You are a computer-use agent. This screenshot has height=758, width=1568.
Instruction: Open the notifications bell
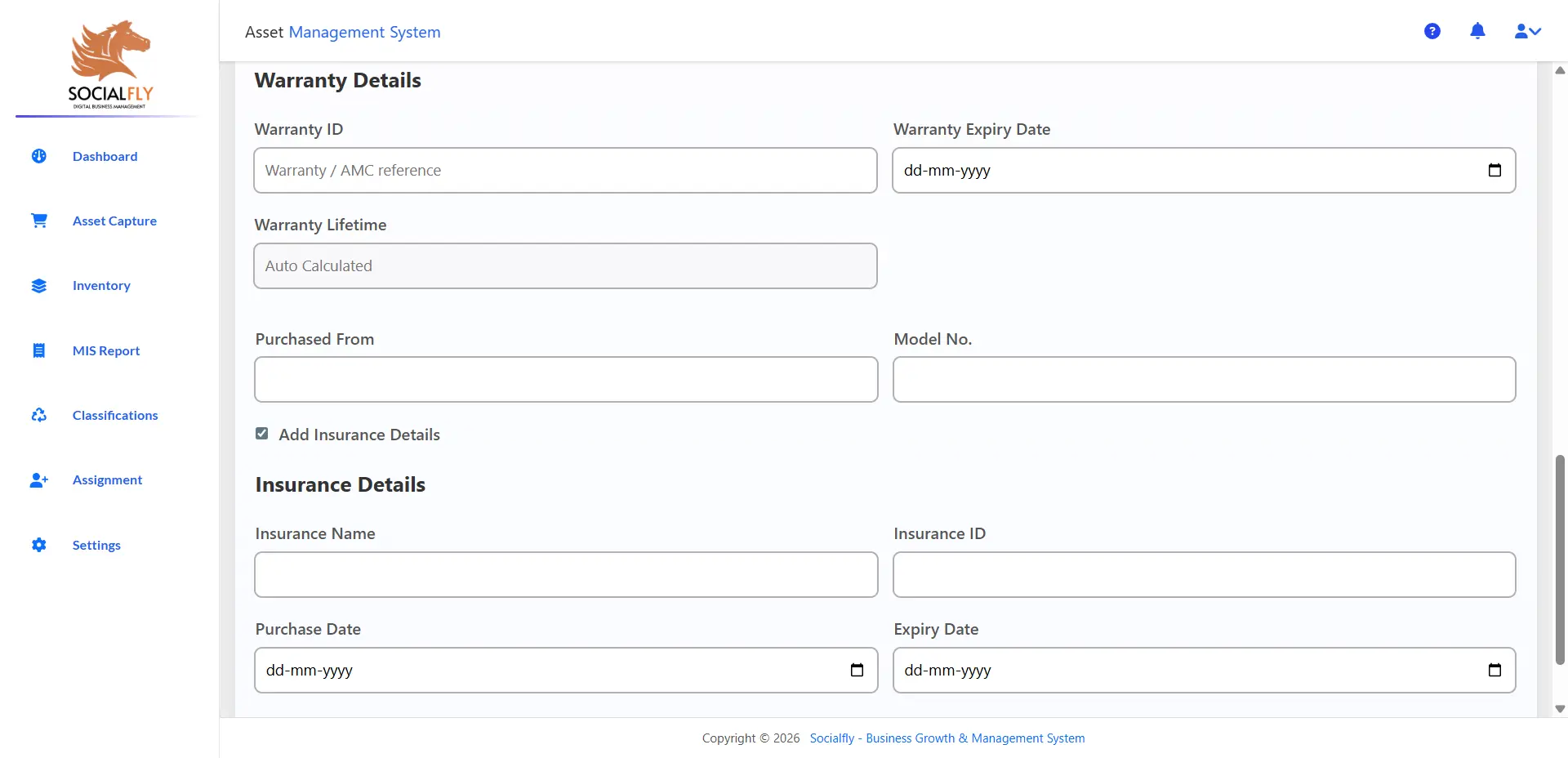1477,31
